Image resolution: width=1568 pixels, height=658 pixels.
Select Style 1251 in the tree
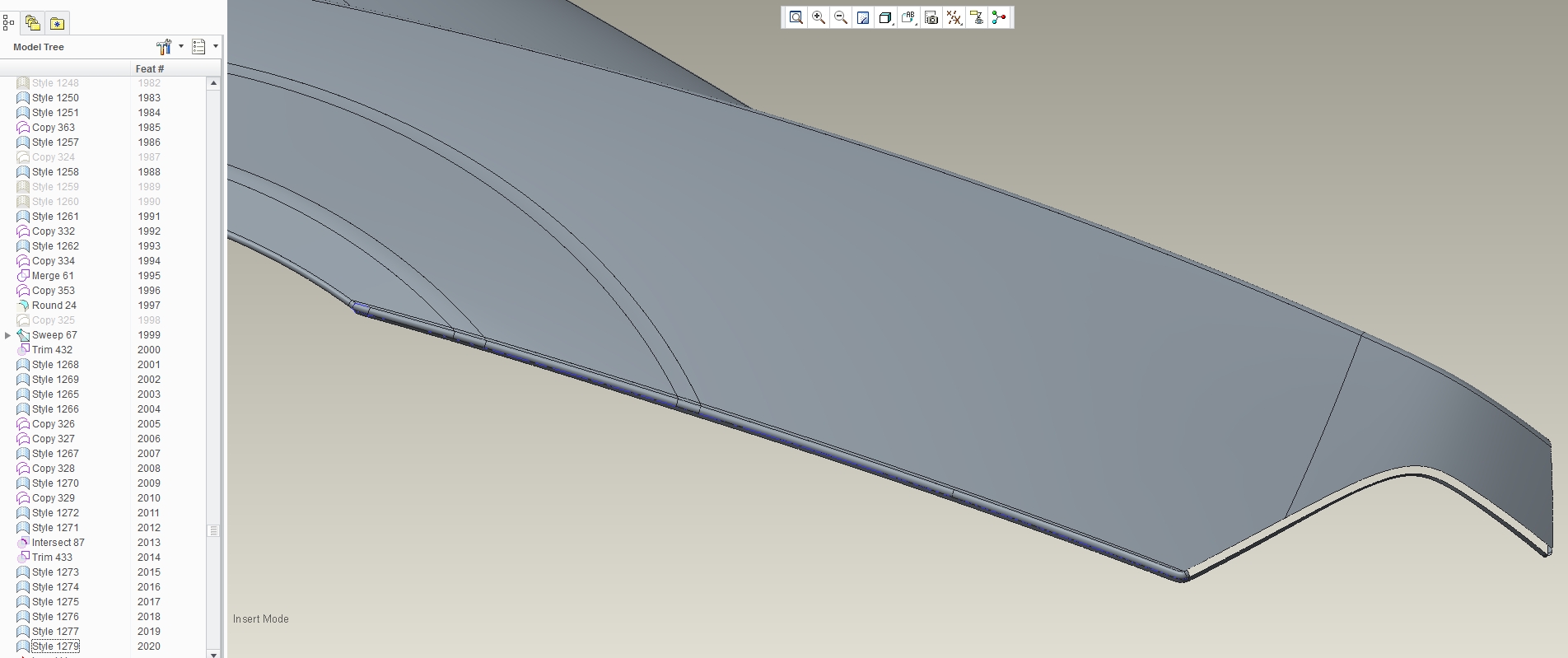click(x=55, y=113)
